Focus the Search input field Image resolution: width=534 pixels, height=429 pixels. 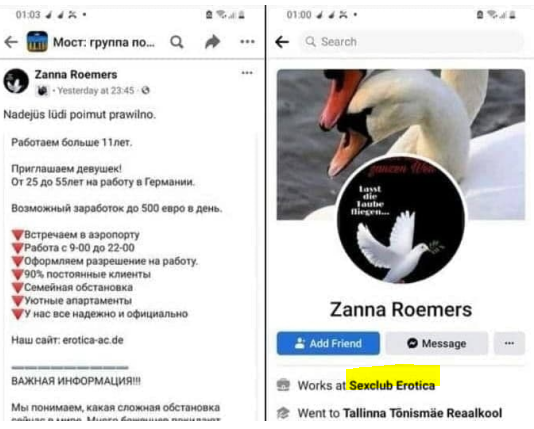coord(410,42)
